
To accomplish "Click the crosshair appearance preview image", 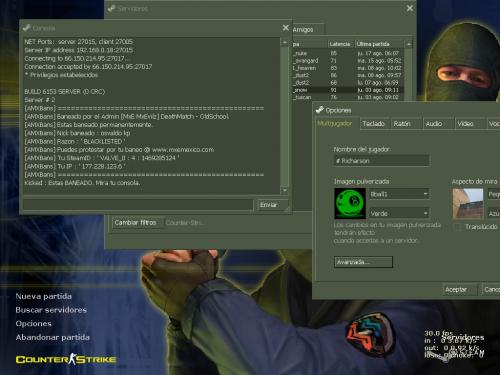I will 468,204.
